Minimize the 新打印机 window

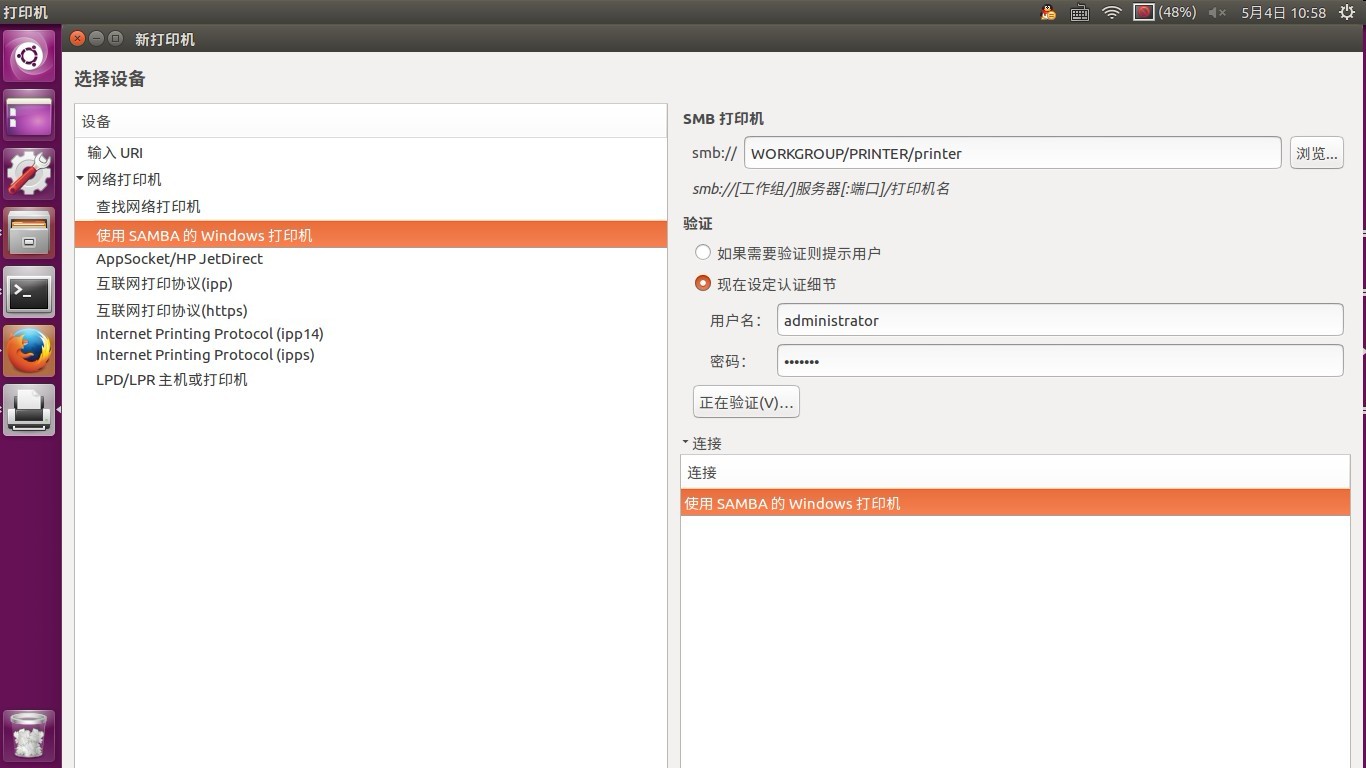pyautogui.click(x=97, y=39)
